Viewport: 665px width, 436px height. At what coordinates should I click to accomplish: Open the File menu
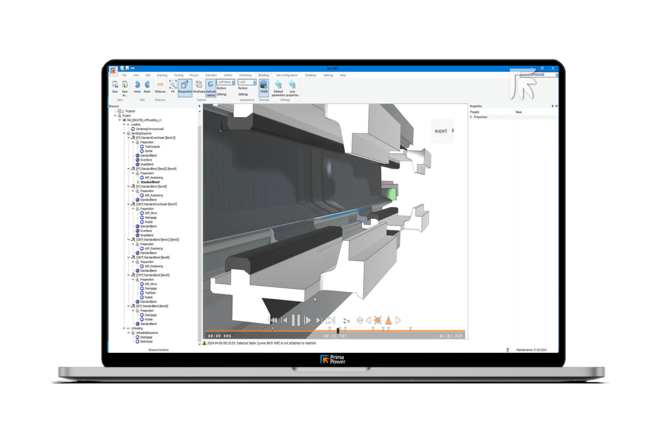(124, 75)
